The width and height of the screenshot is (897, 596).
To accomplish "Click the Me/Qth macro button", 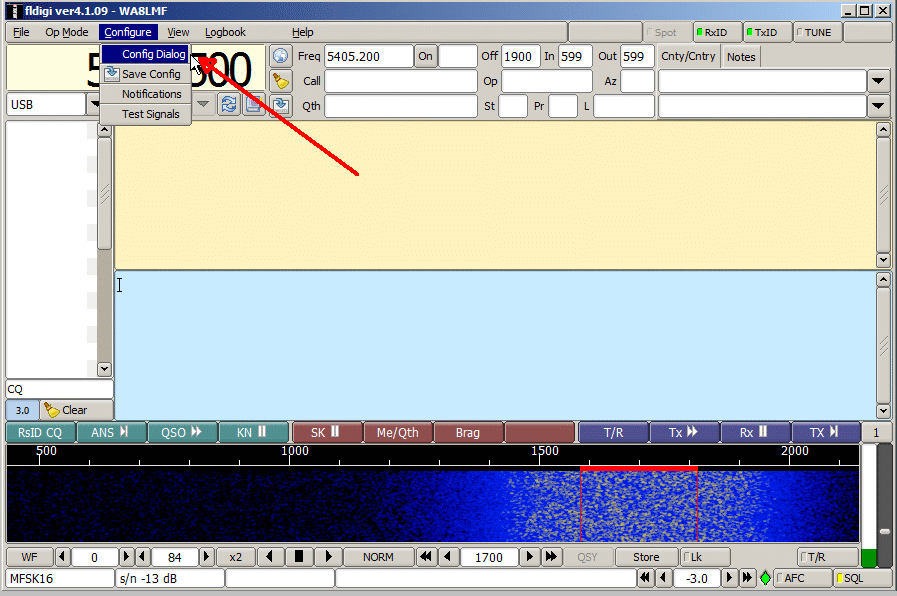I will pos(398,432).
